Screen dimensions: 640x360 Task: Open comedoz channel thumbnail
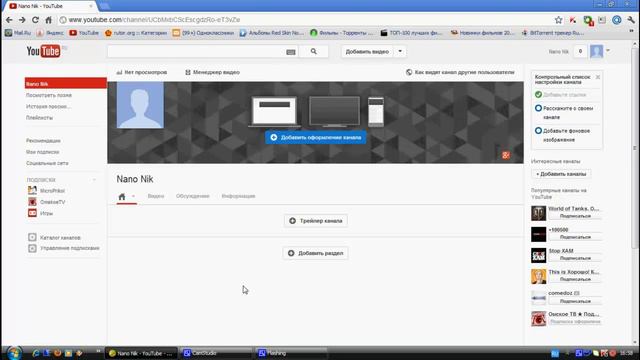click(538, 298)
